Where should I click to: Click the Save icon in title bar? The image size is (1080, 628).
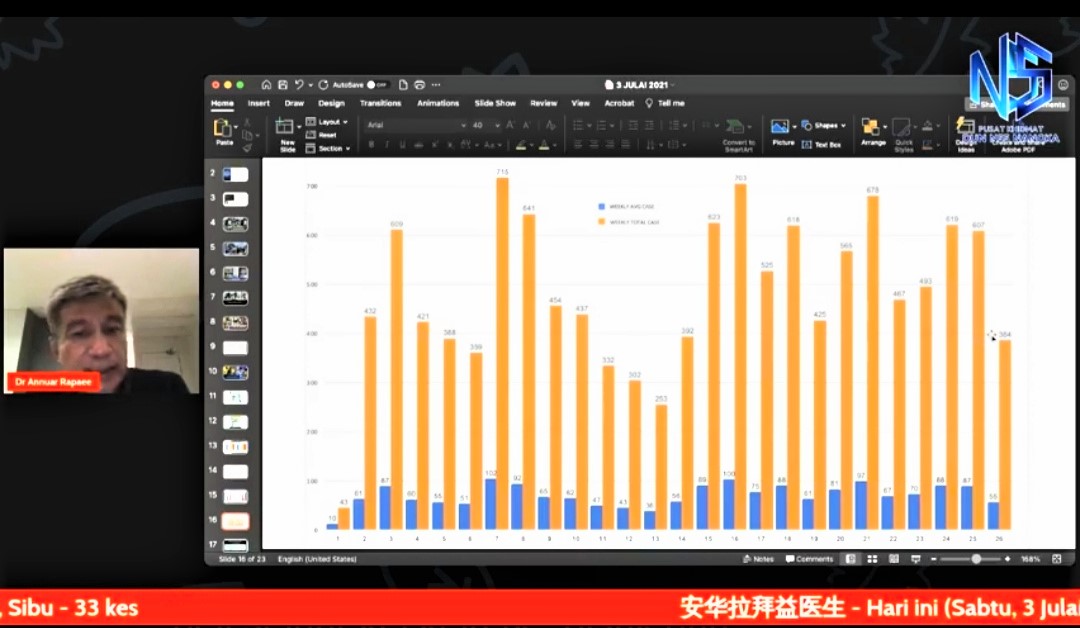pyautogui.click(x=283, y=85)
